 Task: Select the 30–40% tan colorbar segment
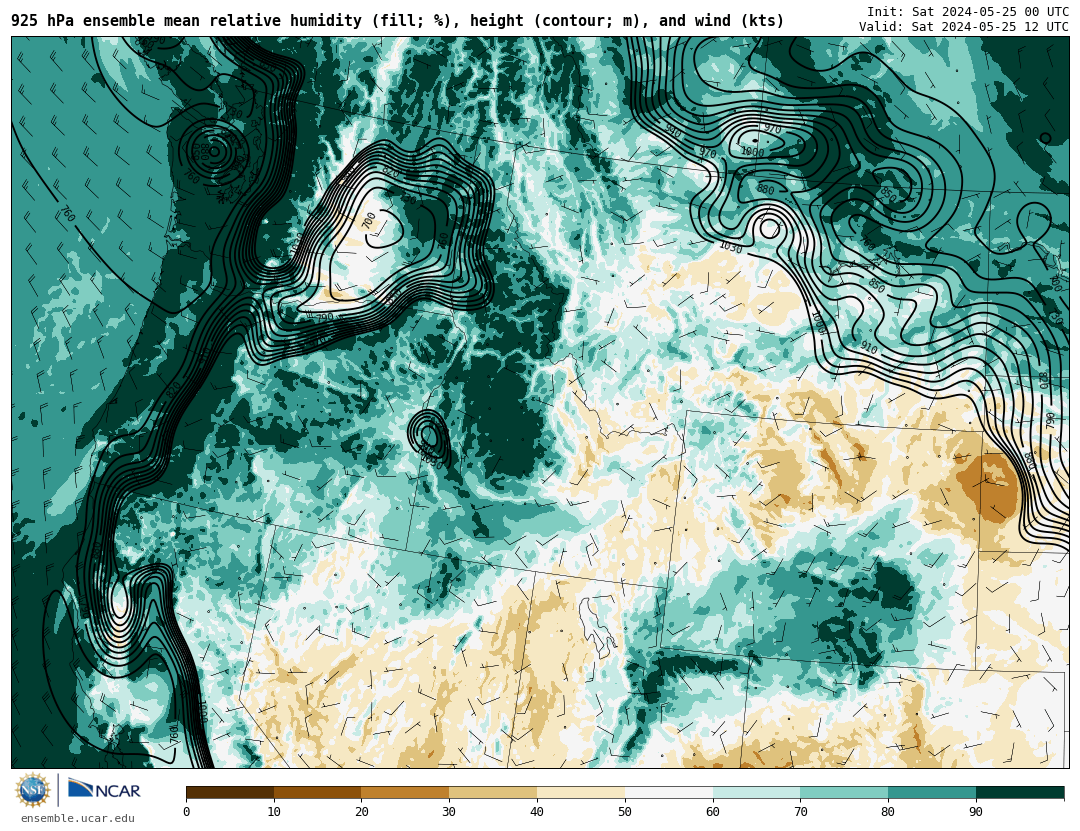(x=493, y=793)
